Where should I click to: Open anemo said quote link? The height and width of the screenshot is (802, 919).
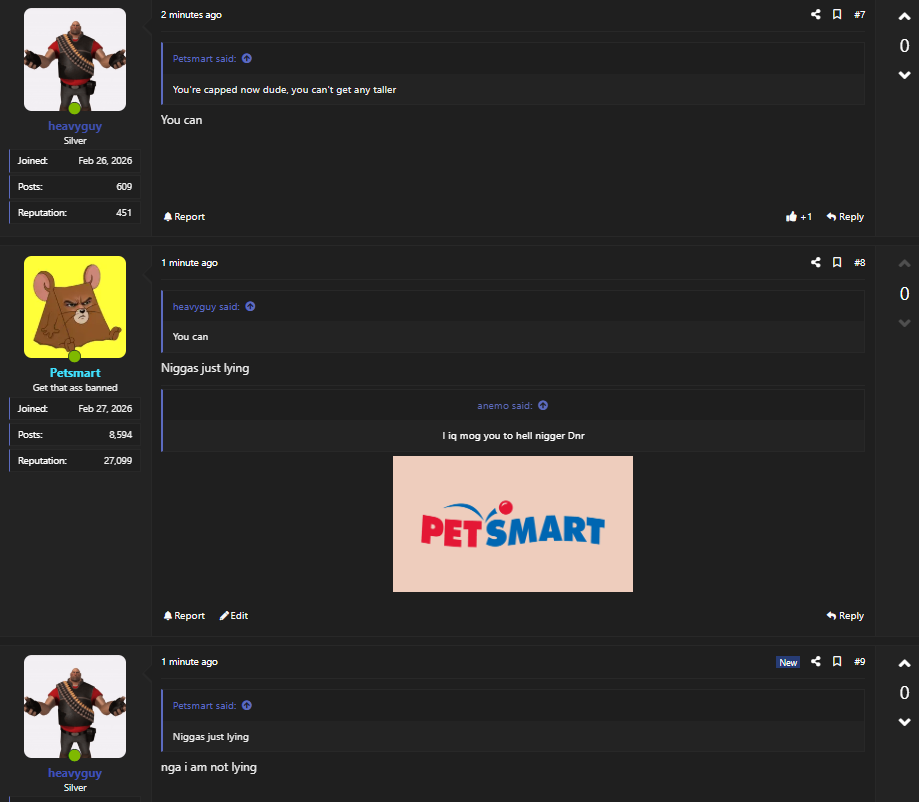[504, 406]
